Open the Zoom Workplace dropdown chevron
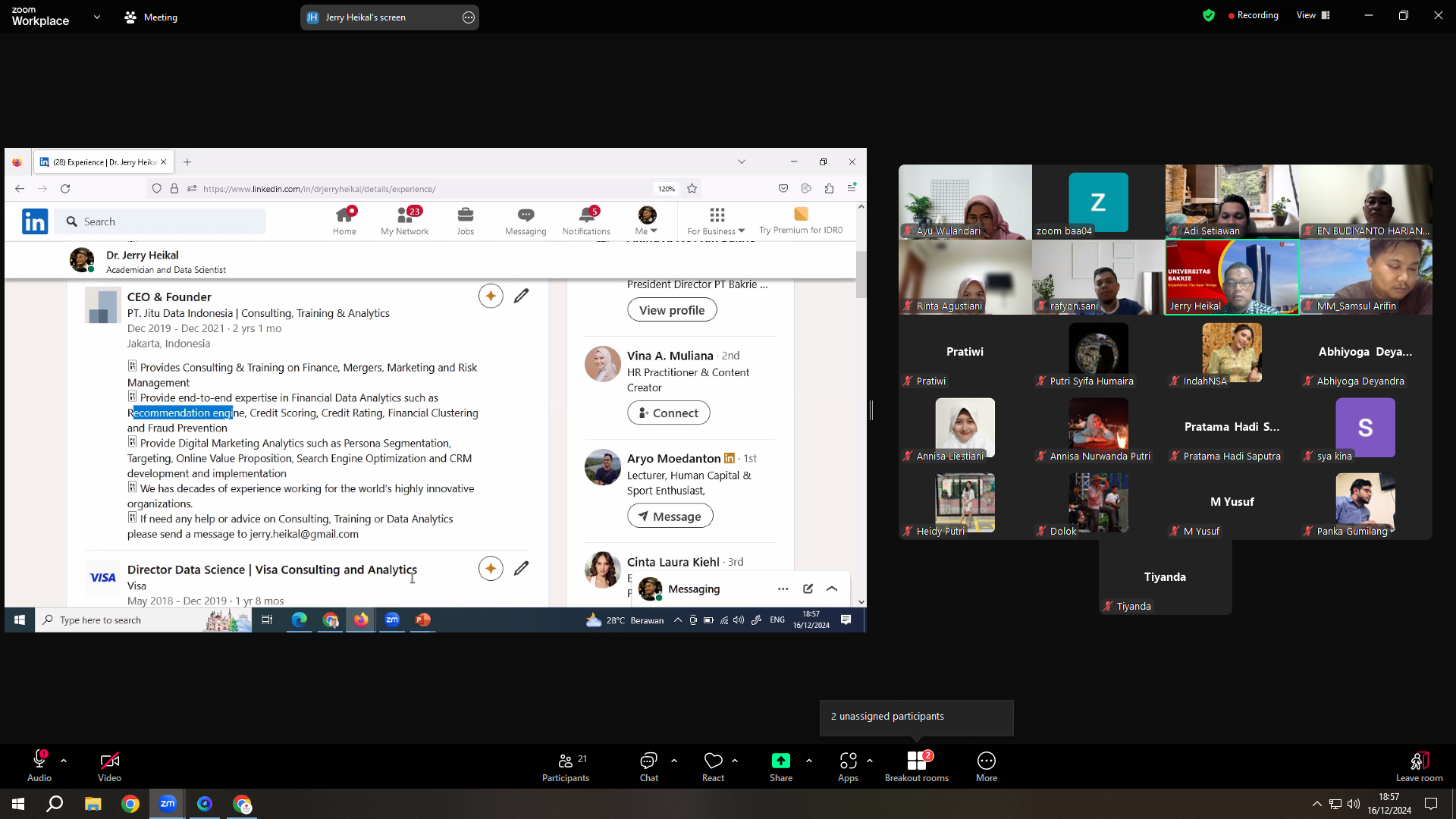Screen dimensions: 1456x819 pyautogui.click(x=97, y=17)
